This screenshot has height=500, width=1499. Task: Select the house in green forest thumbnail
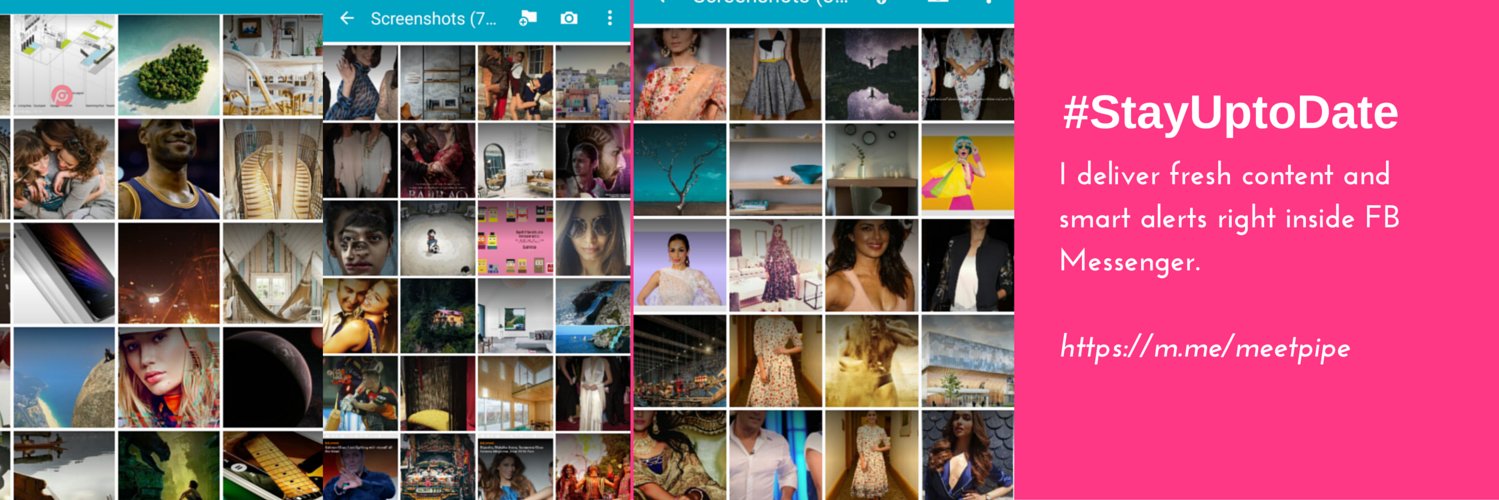coord(438,315)
